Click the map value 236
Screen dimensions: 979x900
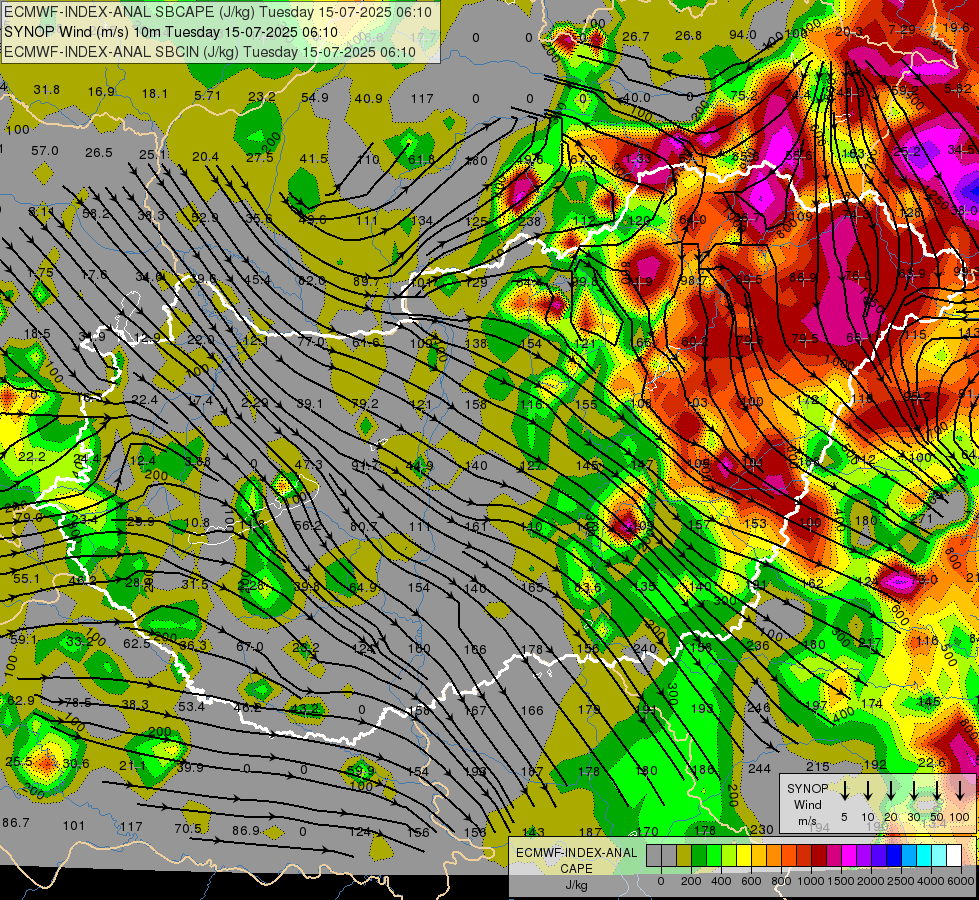(758, 646)
